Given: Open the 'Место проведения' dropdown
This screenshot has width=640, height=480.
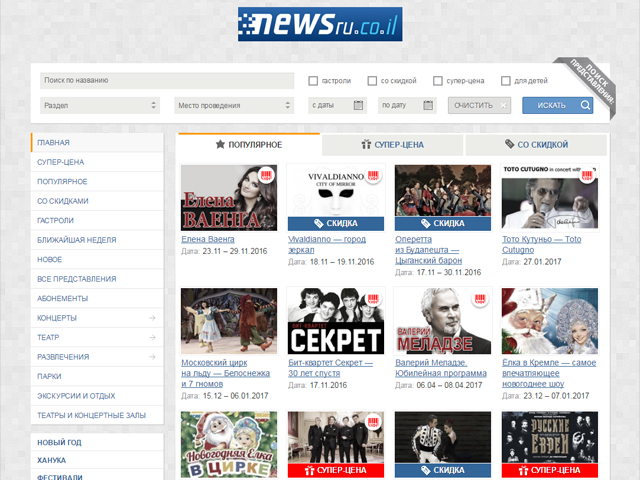Looking at the screenshot, I should (x=234, y=105).
